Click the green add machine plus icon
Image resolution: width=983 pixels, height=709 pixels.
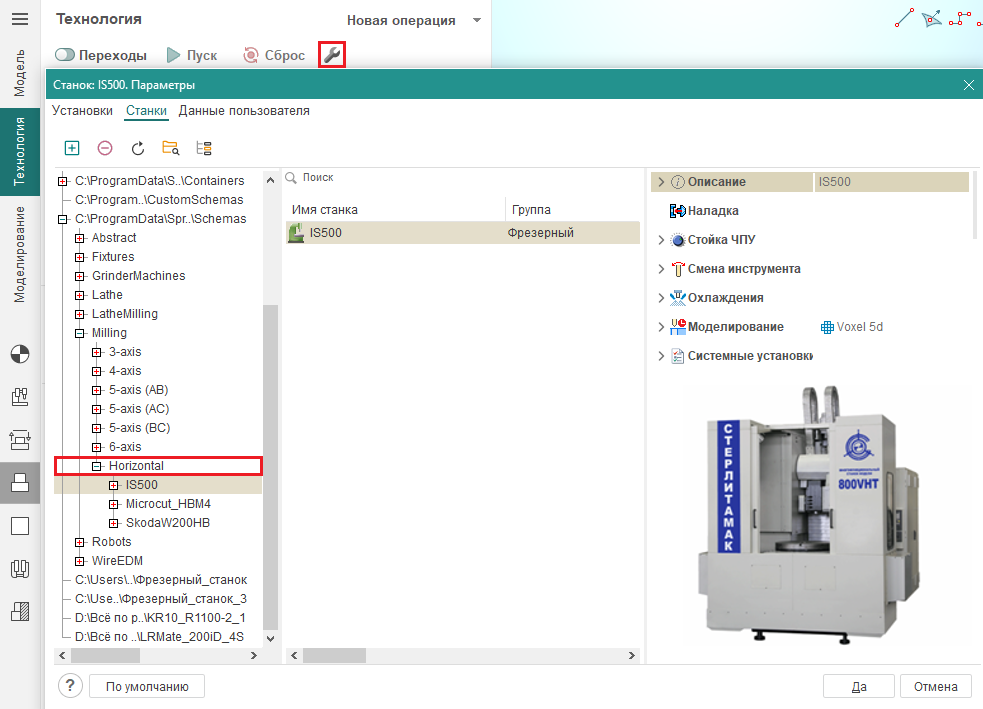click(72, 148)
